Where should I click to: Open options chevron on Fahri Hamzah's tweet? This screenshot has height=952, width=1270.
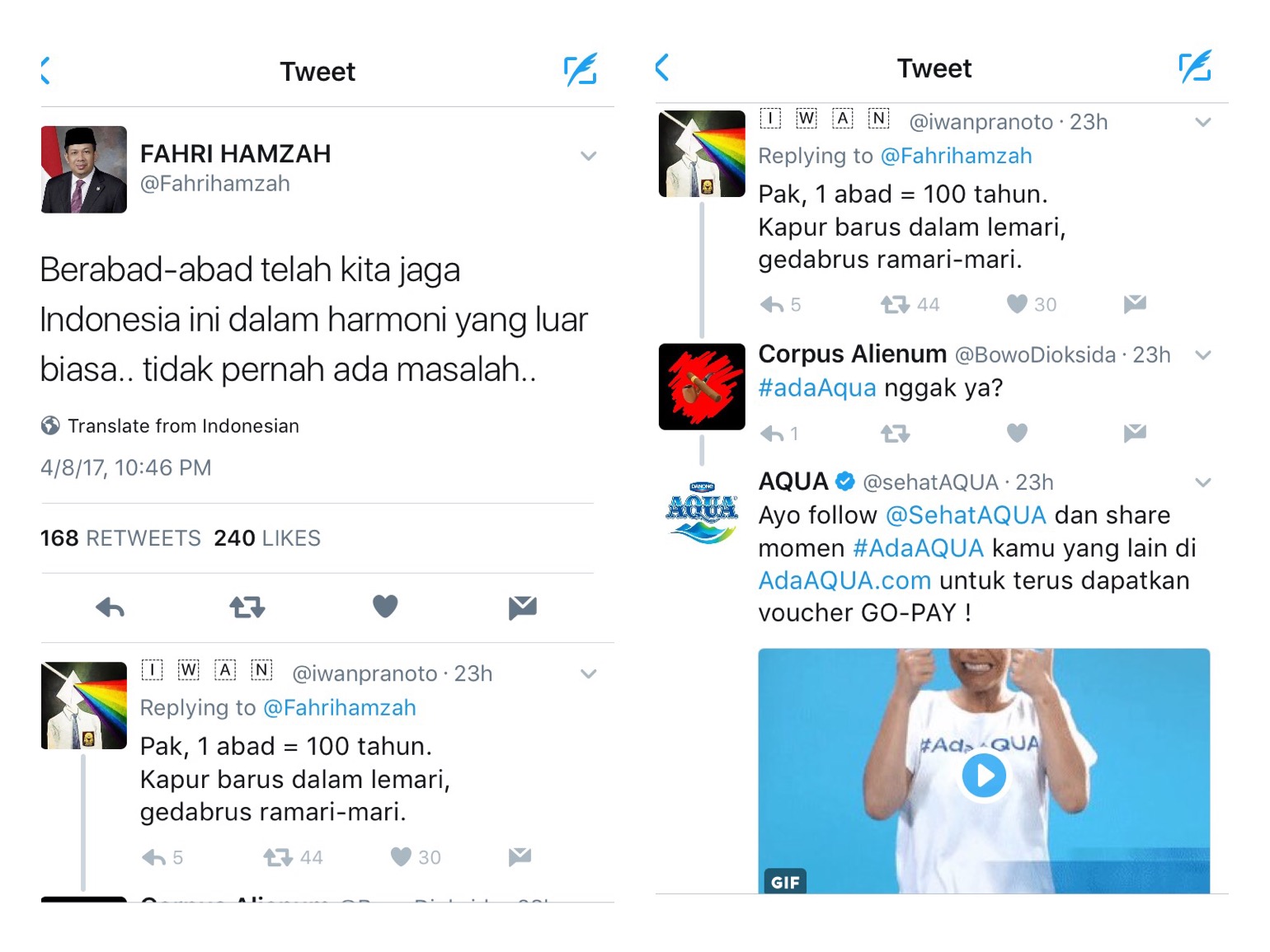[x=588, y=156]
